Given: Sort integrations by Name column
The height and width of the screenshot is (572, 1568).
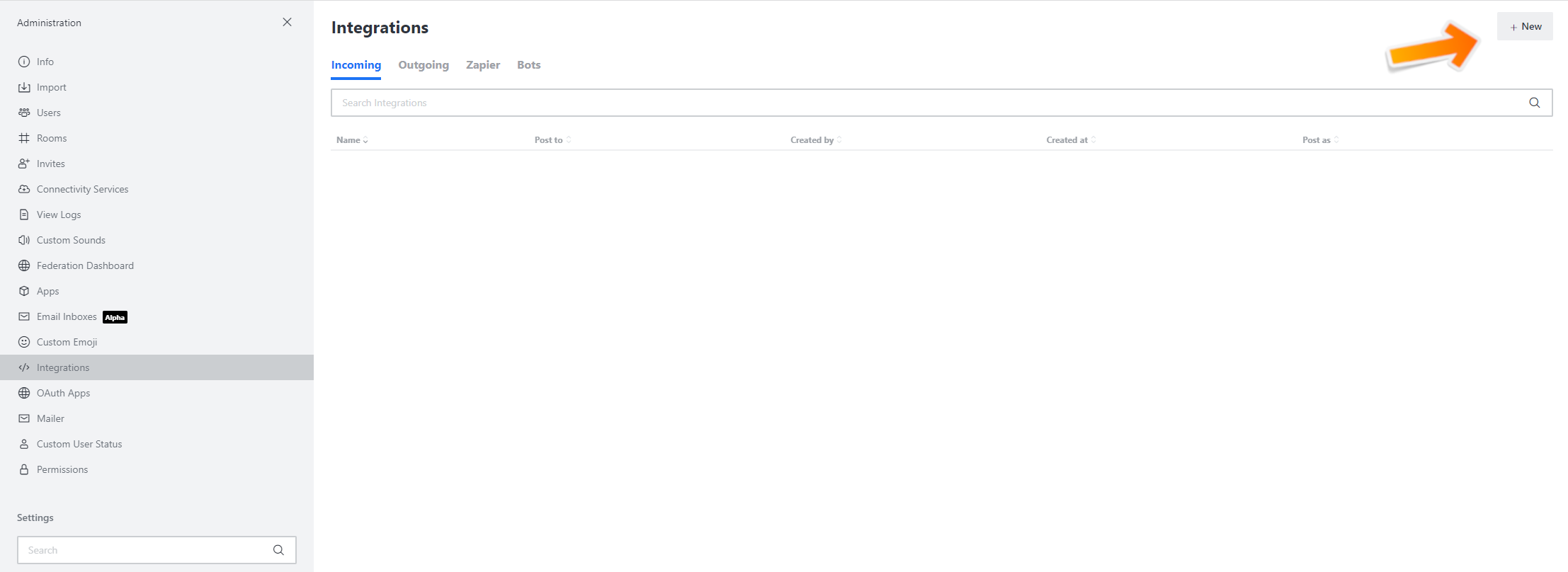Looking at the screenshot, I should coord(351,140).
